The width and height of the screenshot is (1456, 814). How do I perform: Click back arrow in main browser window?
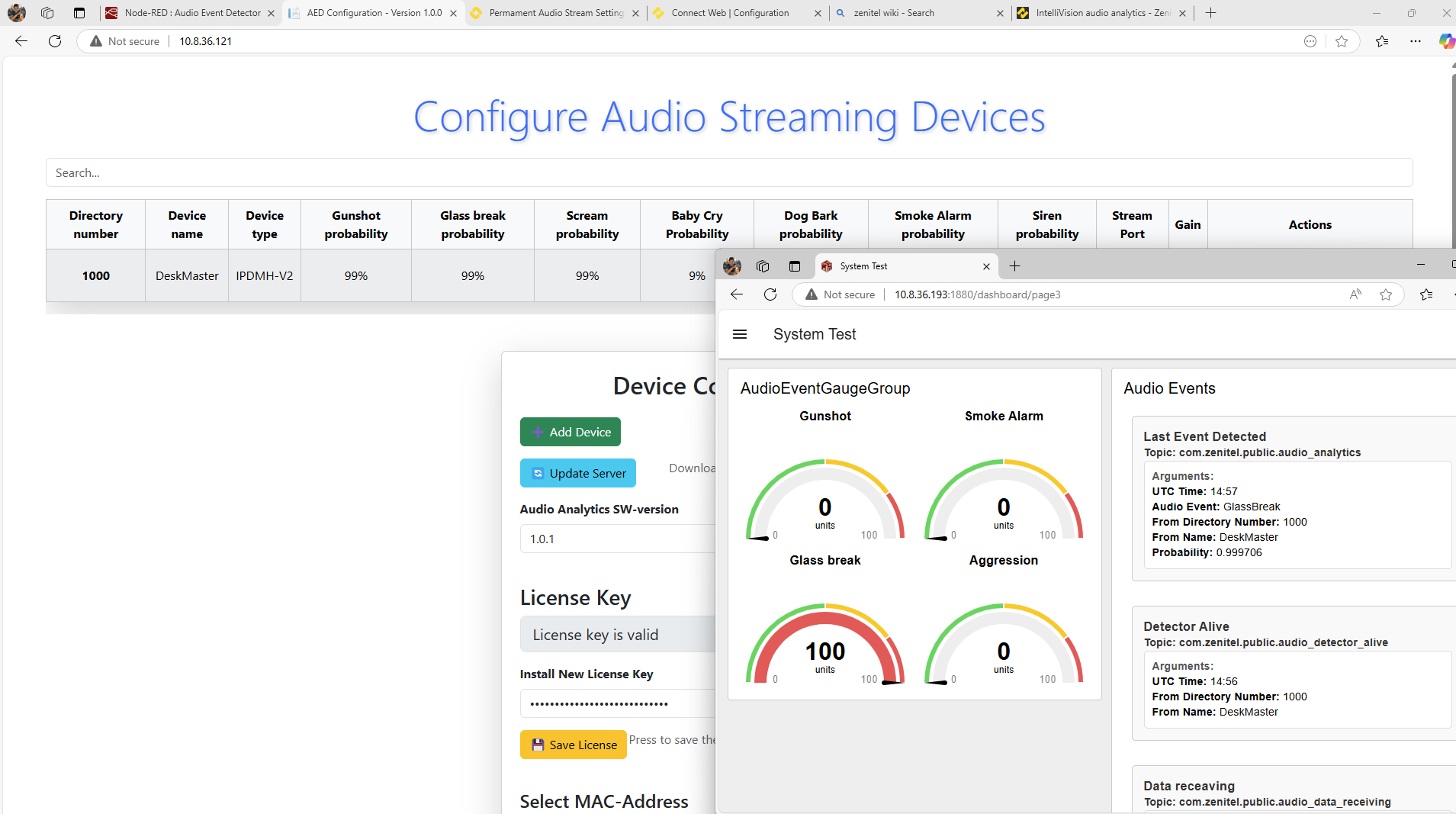tap(21, 41)
